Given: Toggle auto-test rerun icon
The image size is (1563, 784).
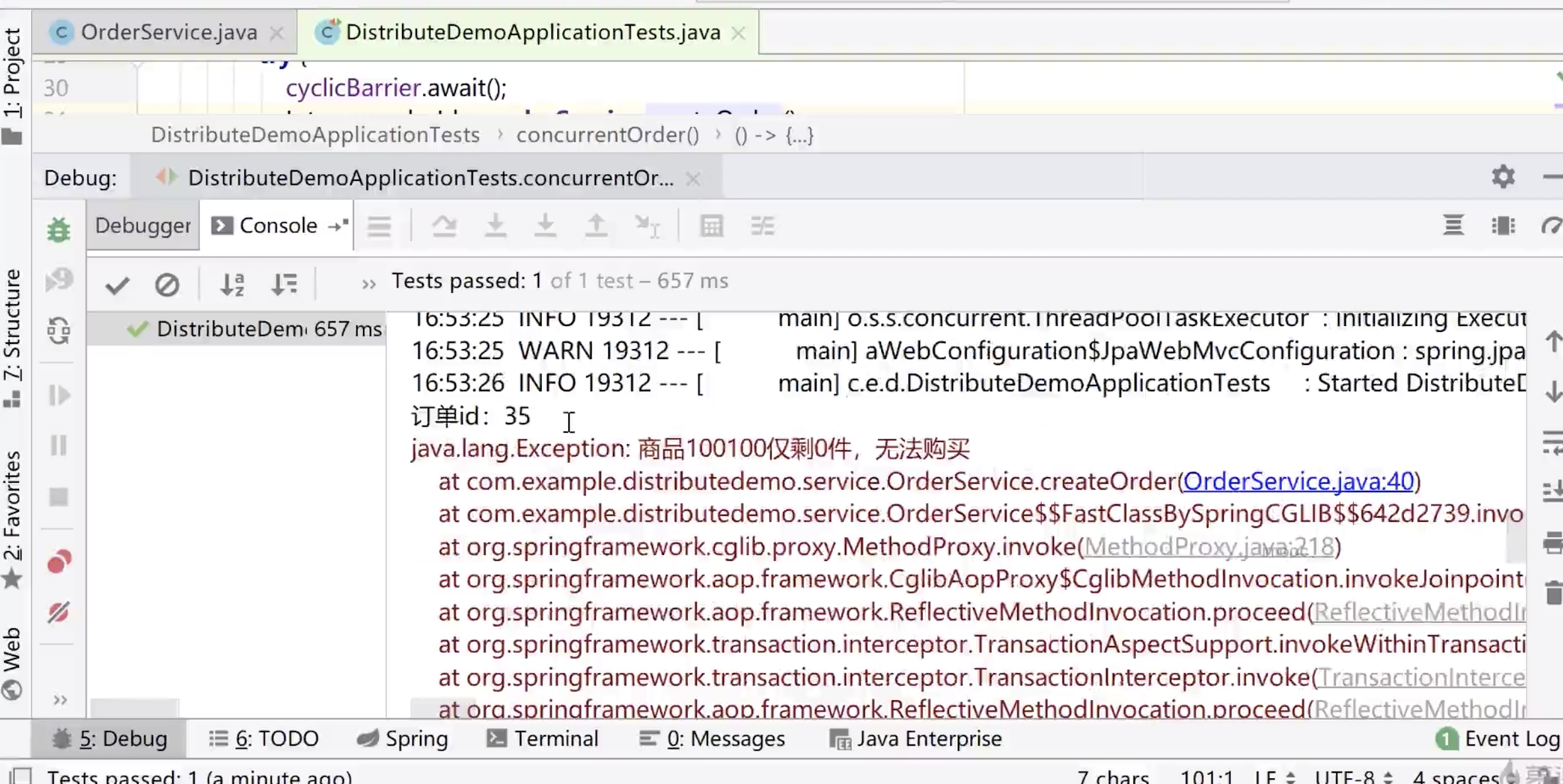Looking at the screenshot, I should 59,330.
